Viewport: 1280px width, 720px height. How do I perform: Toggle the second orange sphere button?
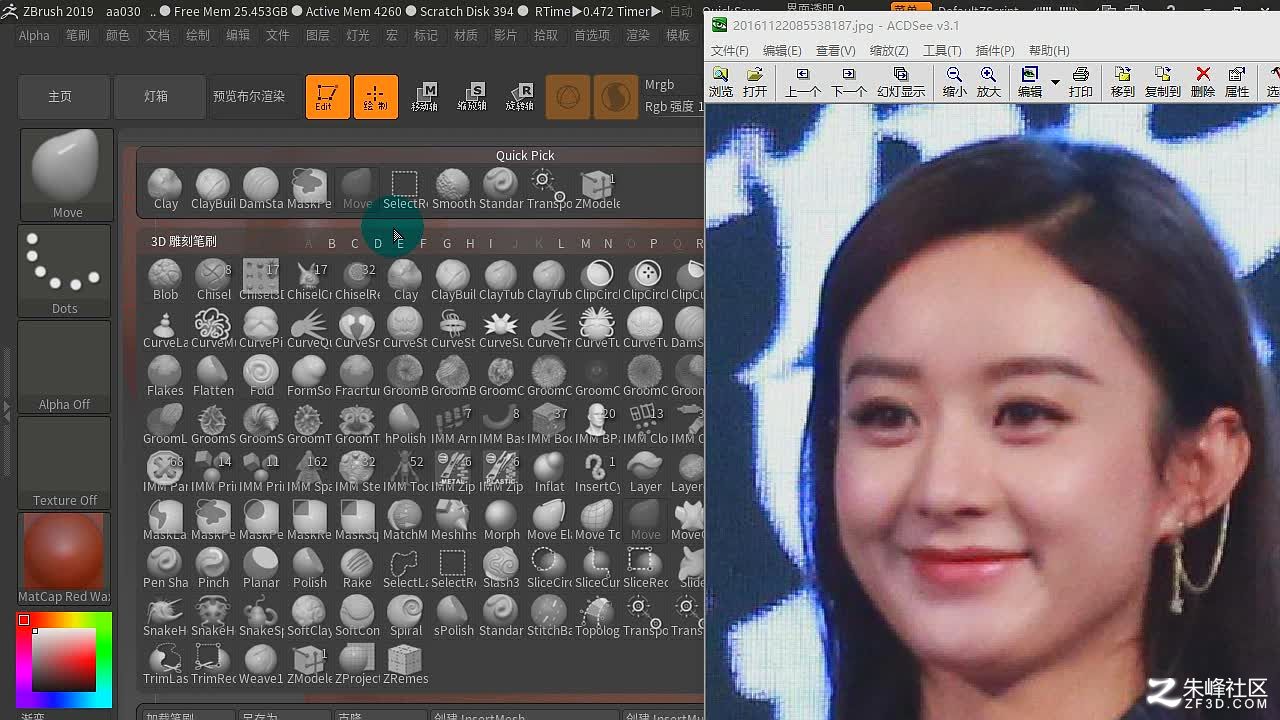pos(616,97)
